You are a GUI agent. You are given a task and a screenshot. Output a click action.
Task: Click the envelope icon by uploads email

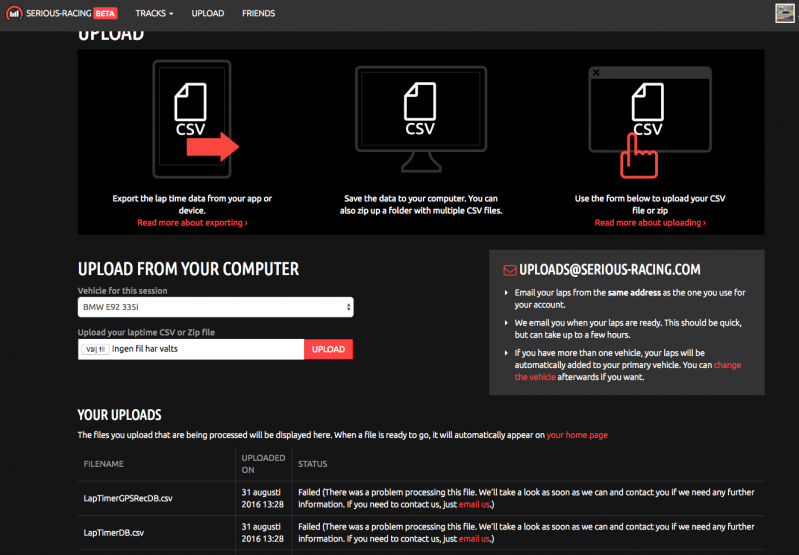point(510,270)
